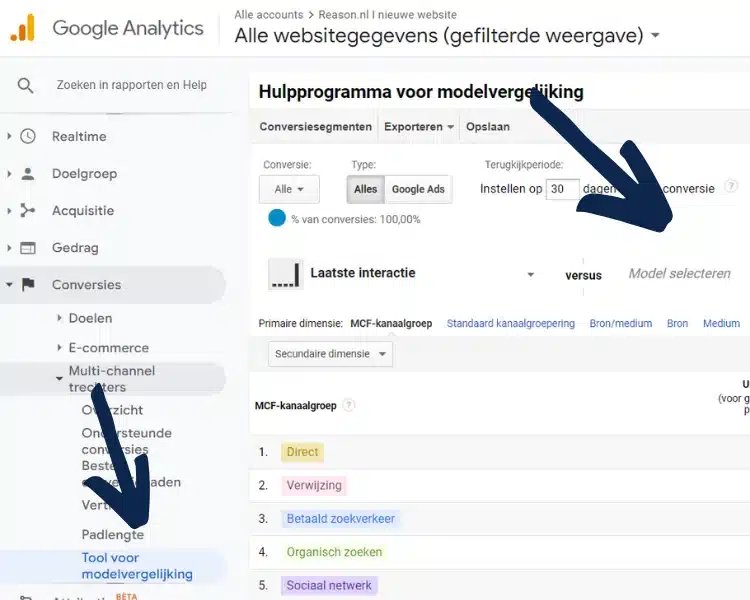Open the Conversies menu item
Viewport: 750px width, 600px height.
point(87,285)
